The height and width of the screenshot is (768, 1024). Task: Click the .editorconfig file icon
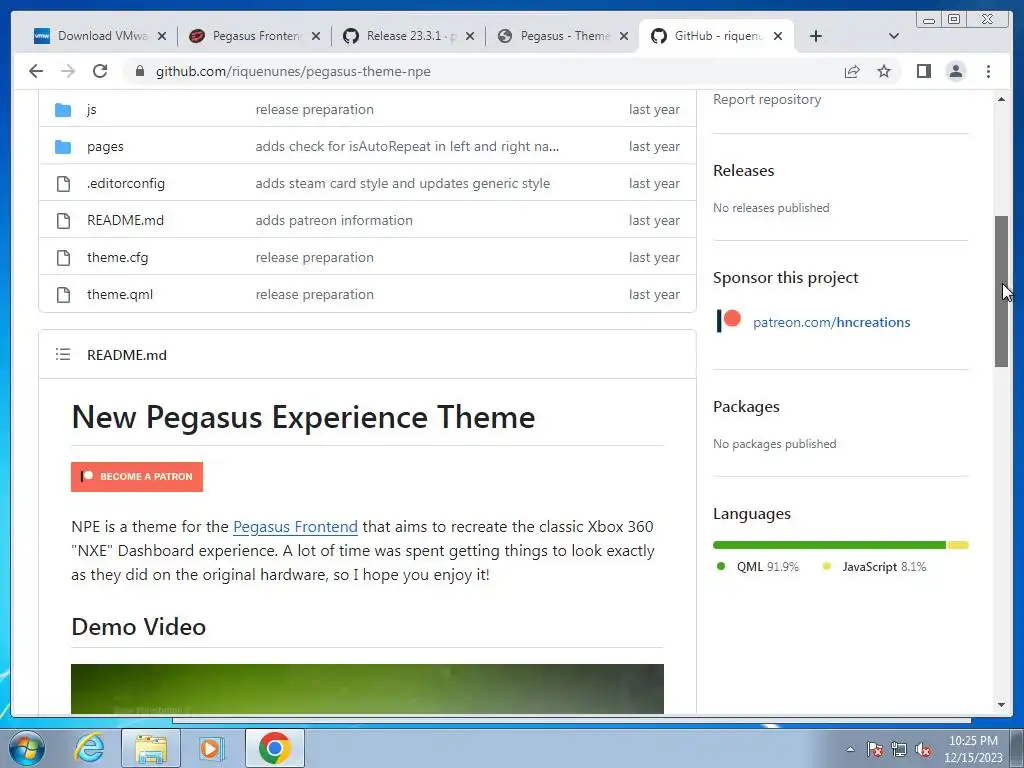(x=63, y=184)
